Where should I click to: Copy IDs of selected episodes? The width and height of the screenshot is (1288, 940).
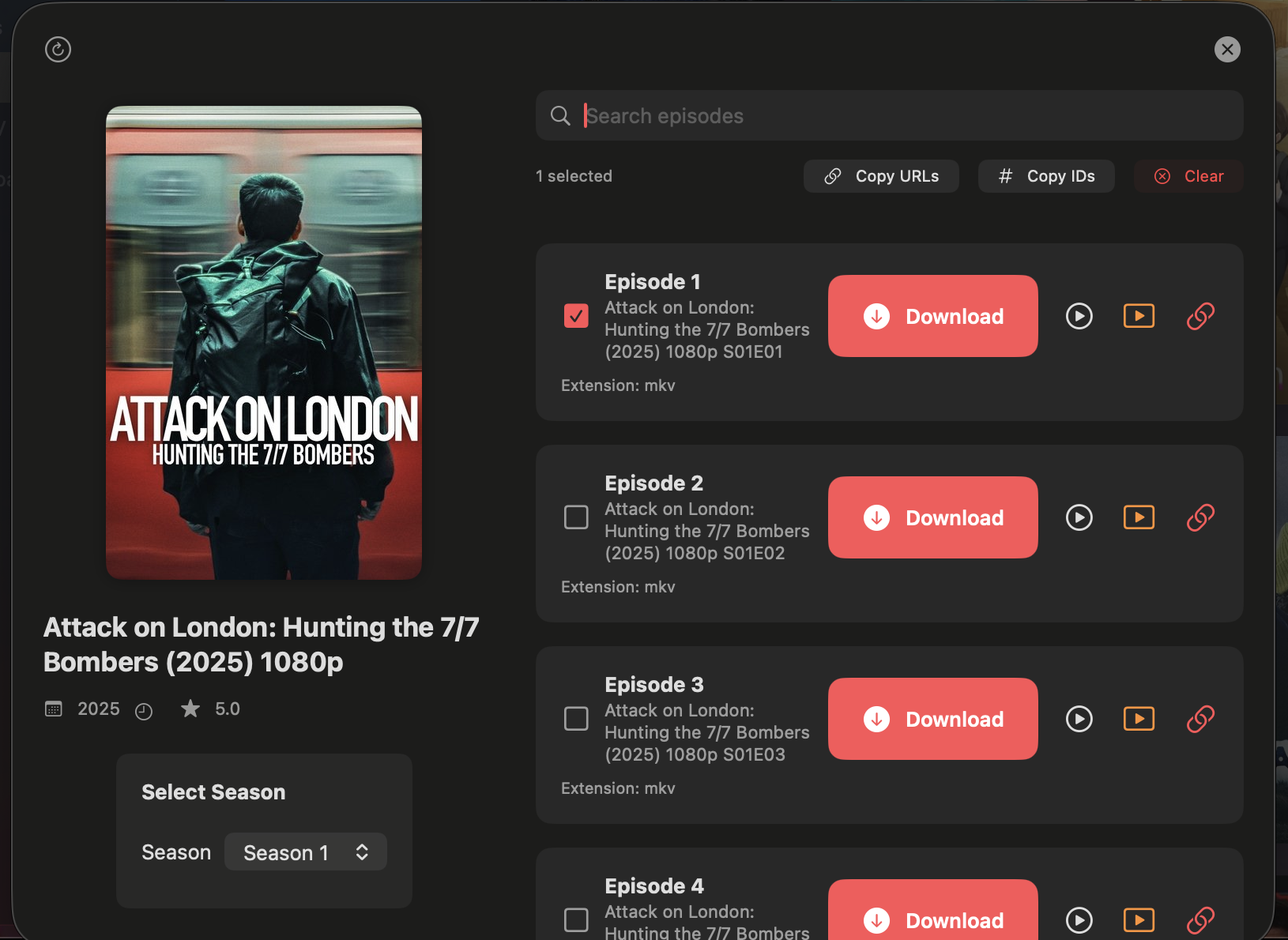(x=1046, y=176)
